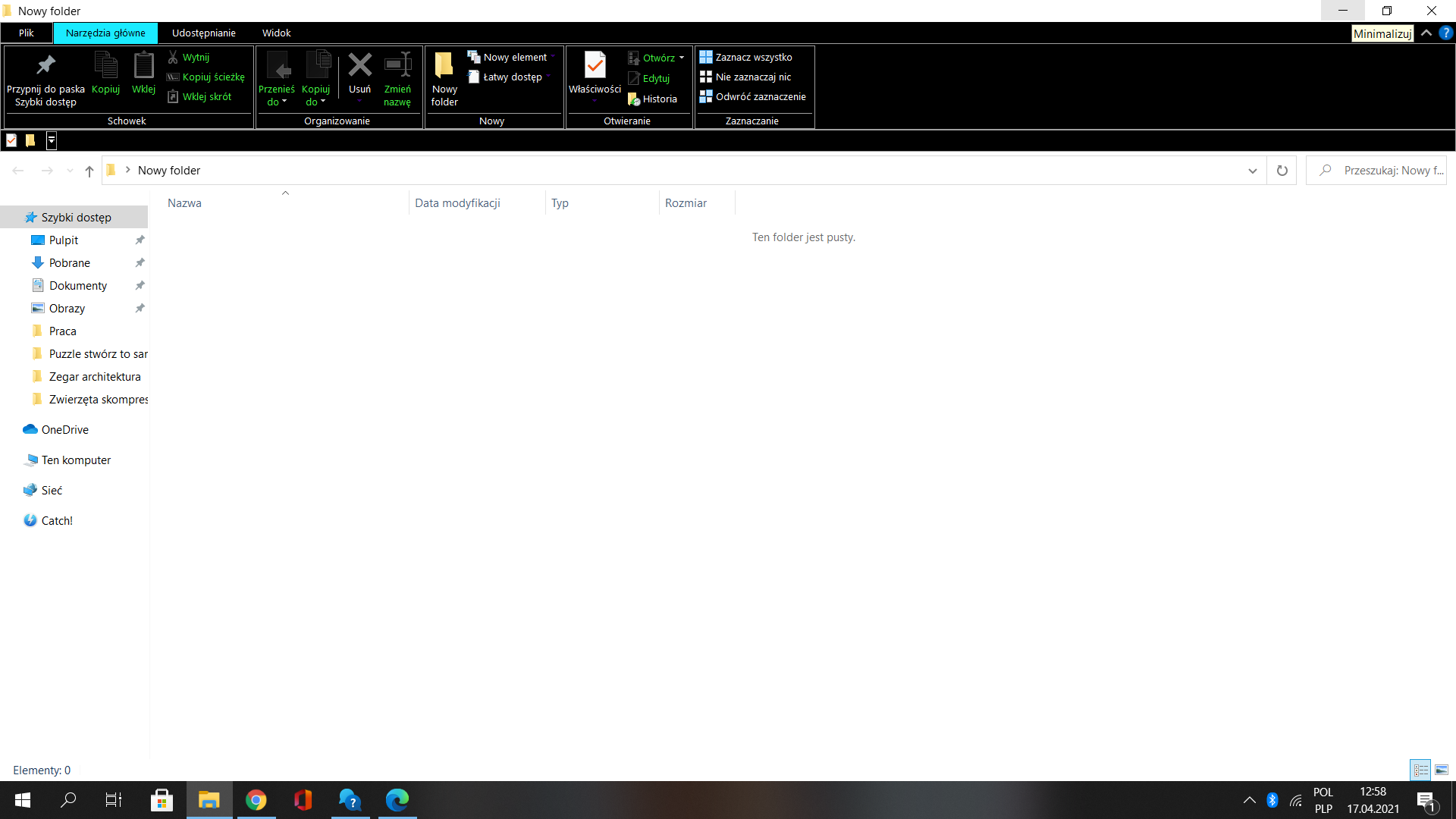1456x819 pixels.
Task: Refresh the folder view
Action: [1282, 171]
